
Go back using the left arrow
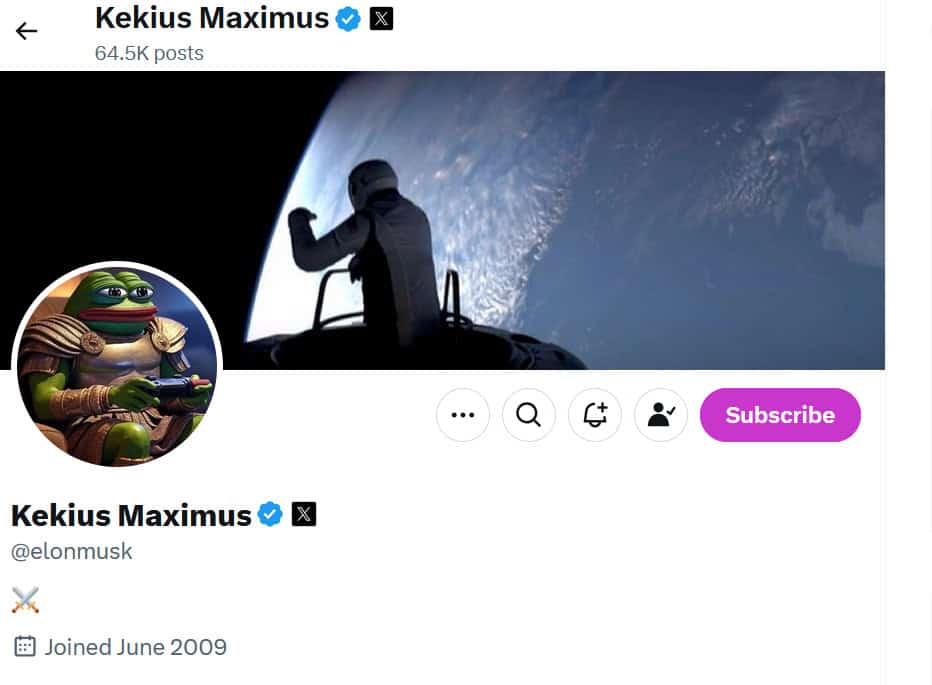(26, 30)
